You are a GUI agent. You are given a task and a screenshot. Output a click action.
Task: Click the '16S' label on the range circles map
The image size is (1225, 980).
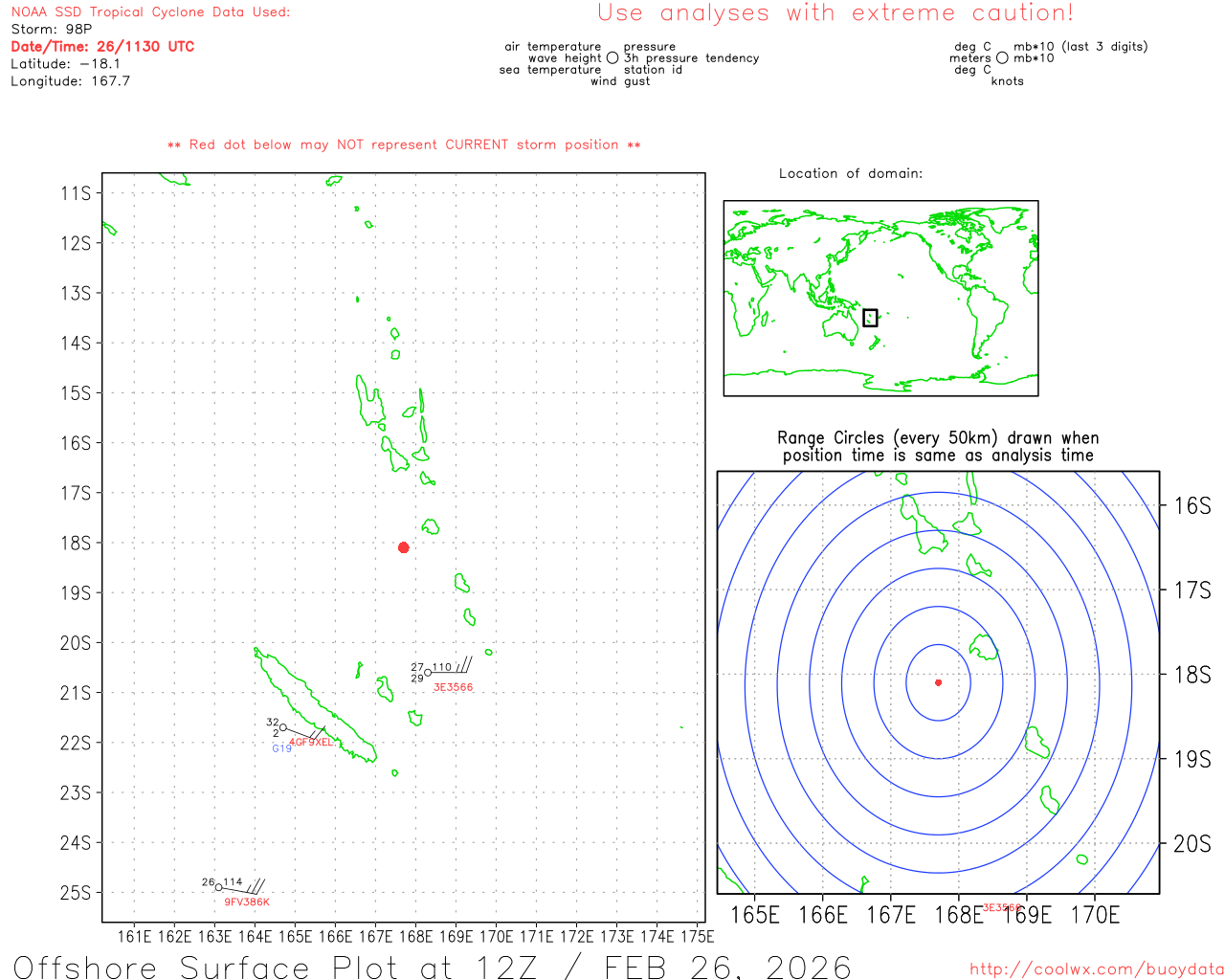click(1192, 505)
